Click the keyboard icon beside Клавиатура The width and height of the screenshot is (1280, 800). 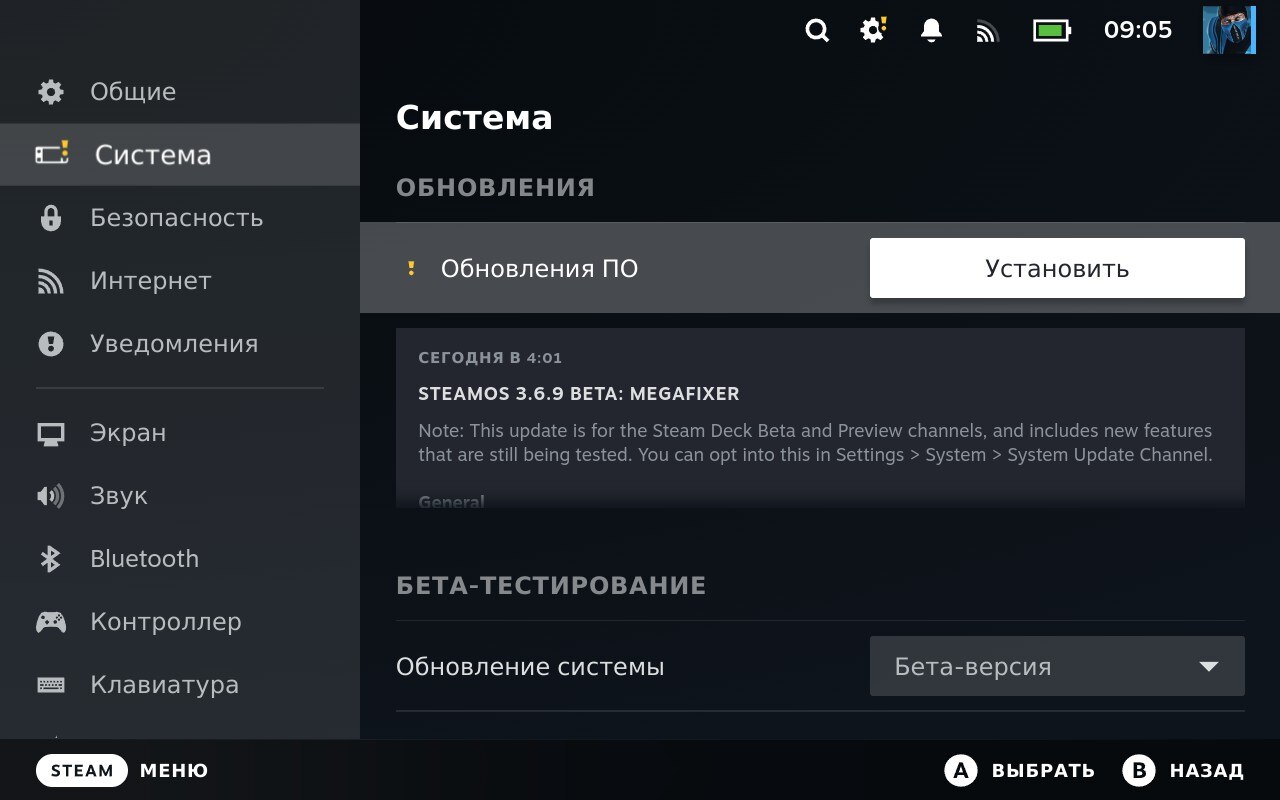(50, 685)
